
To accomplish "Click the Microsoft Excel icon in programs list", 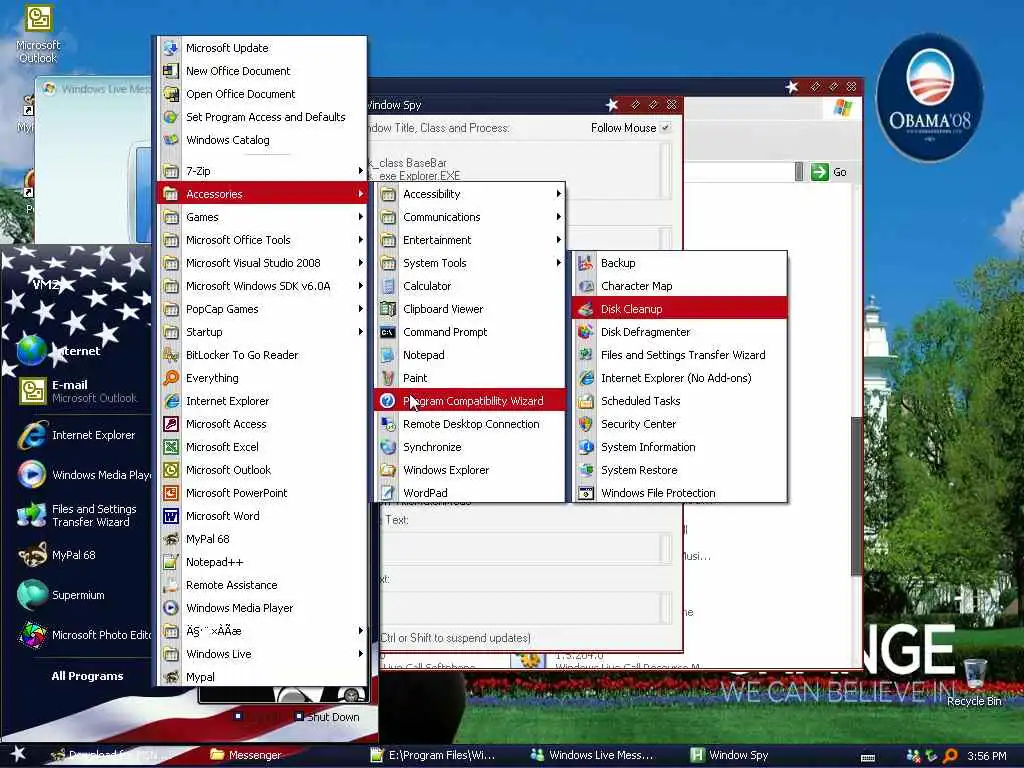I will click(x=170, y=447).
